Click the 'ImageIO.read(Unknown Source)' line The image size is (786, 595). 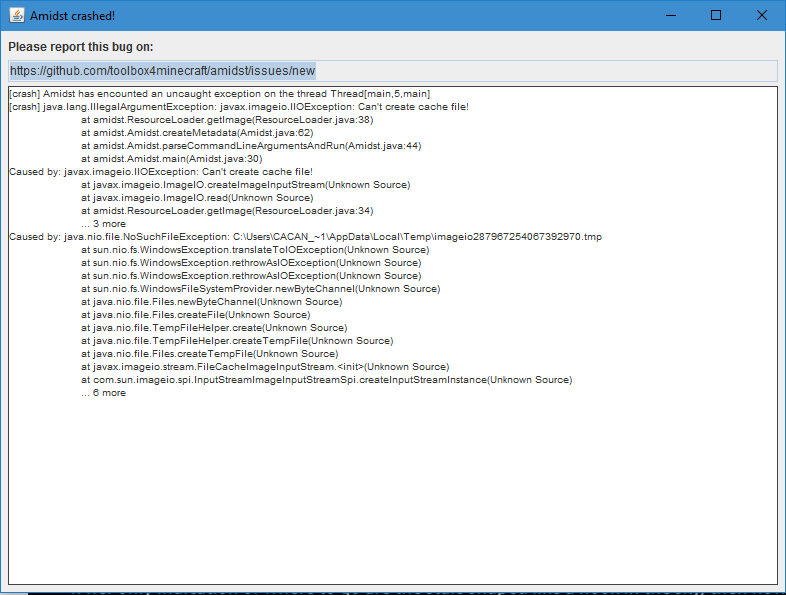pyautogui.click(x=197, y=198)
